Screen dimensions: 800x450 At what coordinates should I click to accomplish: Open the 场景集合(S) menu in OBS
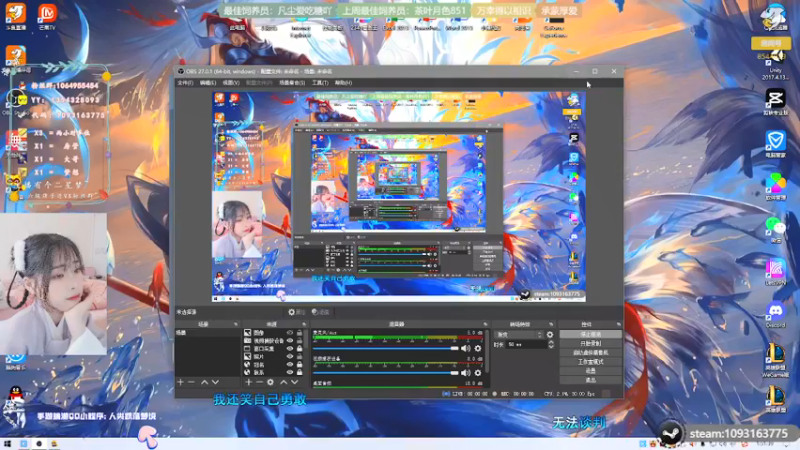tap(292, 83)
